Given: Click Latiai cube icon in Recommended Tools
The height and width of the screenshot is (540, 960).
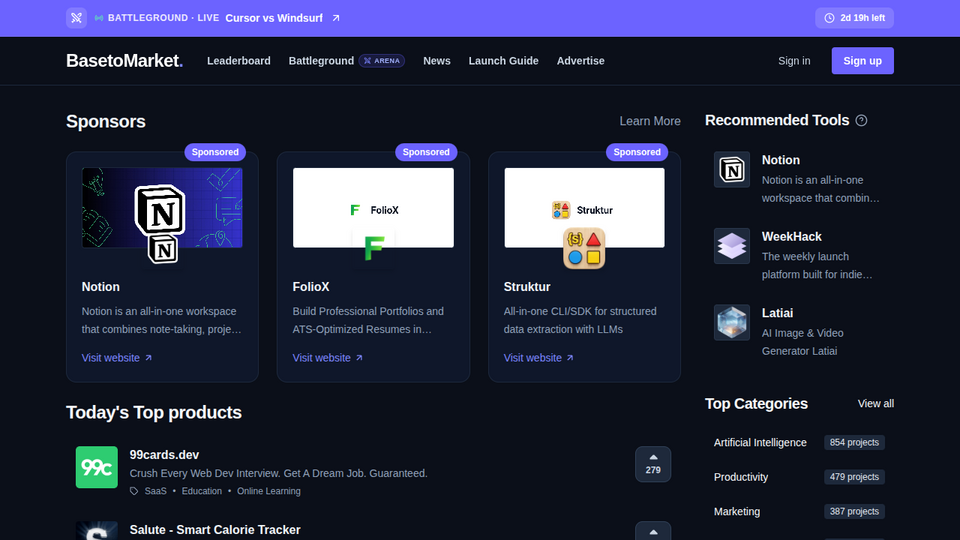Looking at the screenshot, I should pos(732,323).
